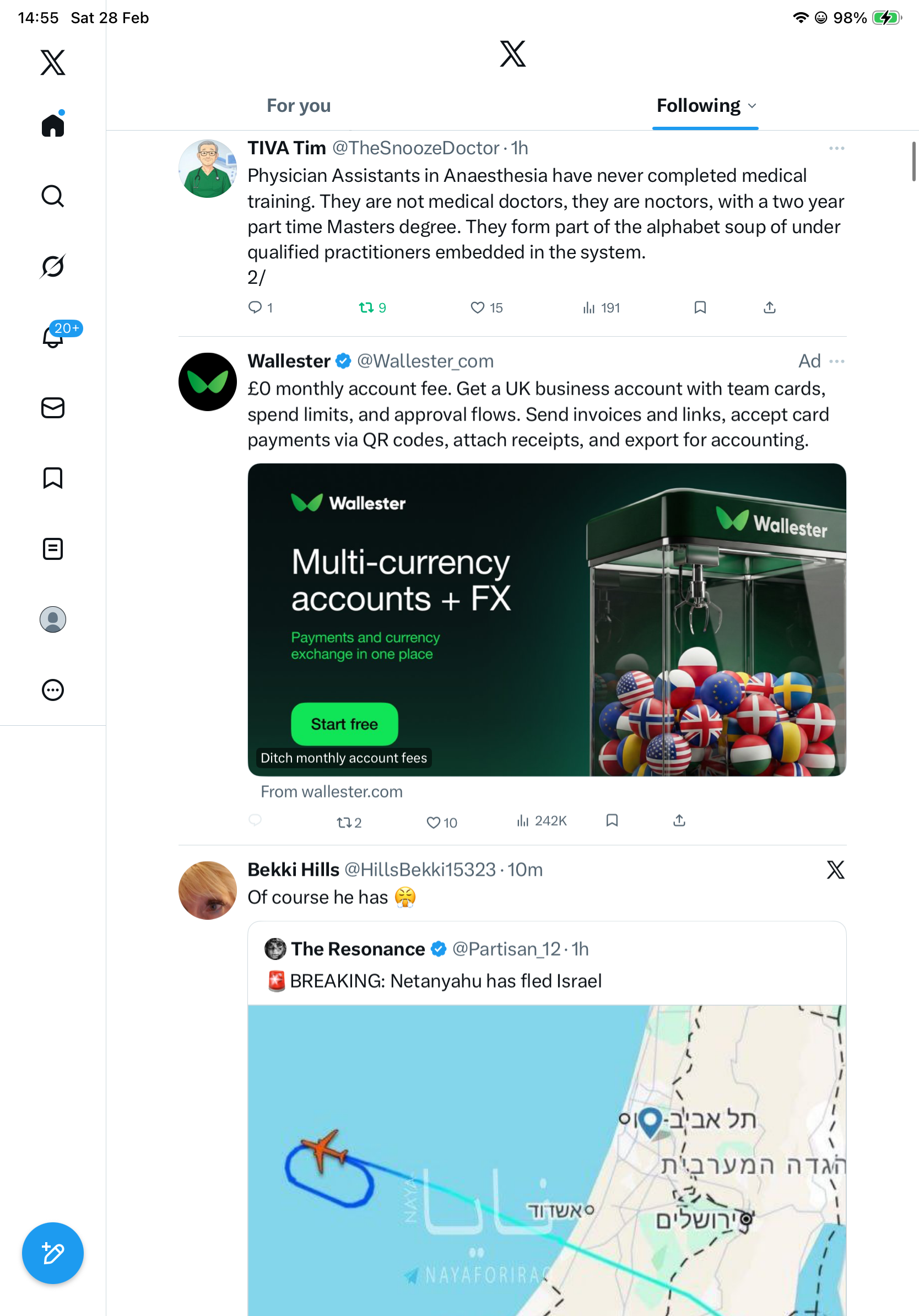Open Grok from the sidebar

click(53, 266)
